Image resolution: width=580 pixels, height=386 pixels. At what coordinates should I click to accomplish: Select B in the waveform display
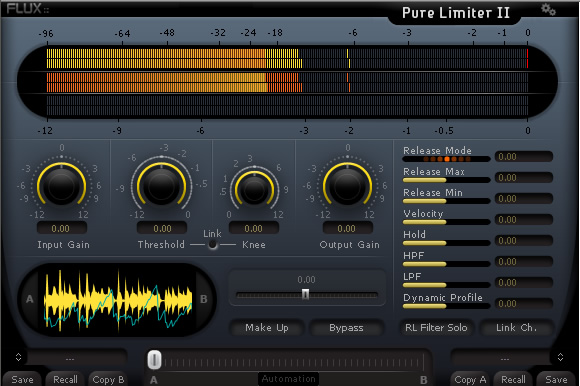coord(203,299)
